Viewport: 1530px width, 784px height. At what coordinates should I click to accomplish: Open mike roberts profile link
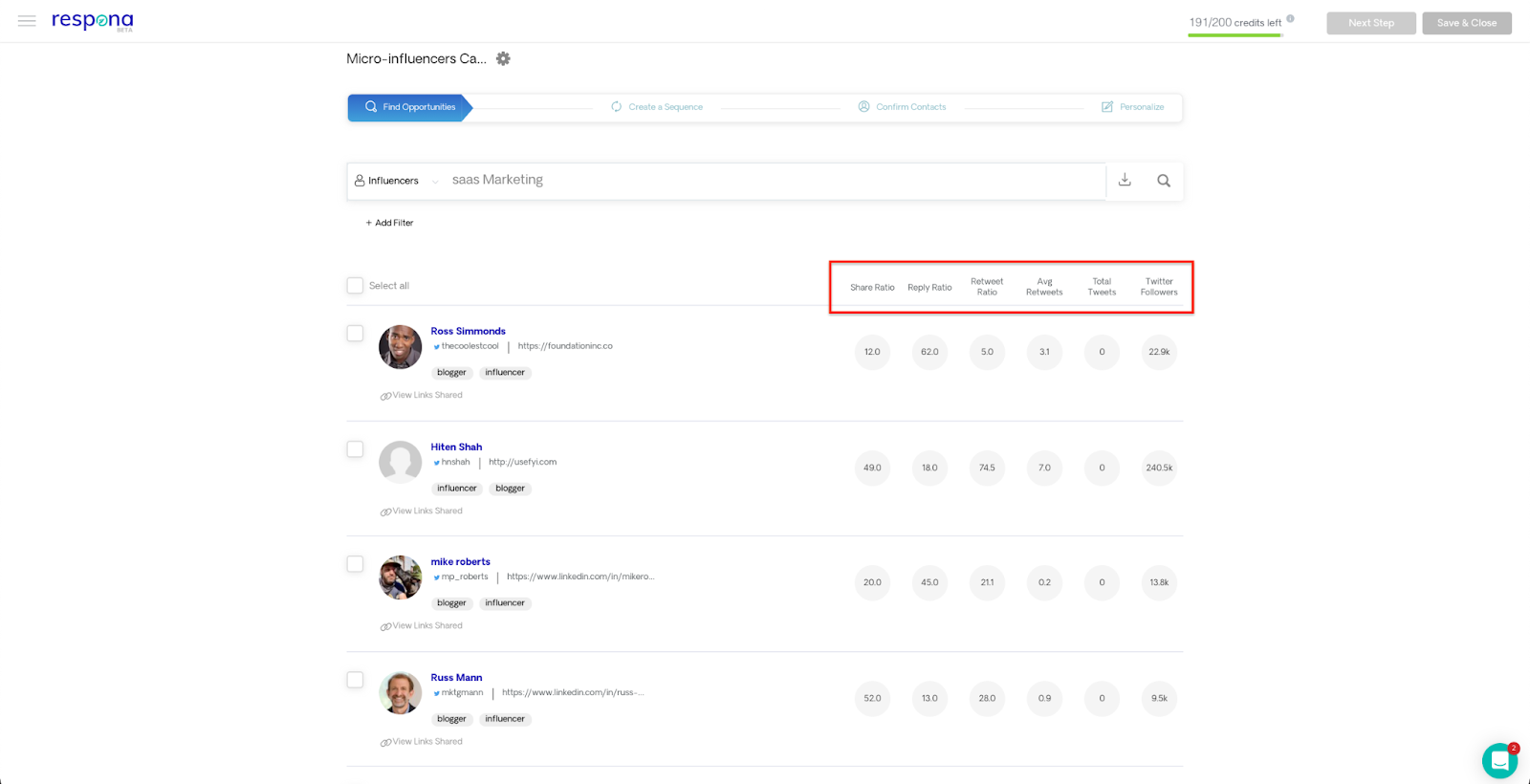[x=460, y=561]
